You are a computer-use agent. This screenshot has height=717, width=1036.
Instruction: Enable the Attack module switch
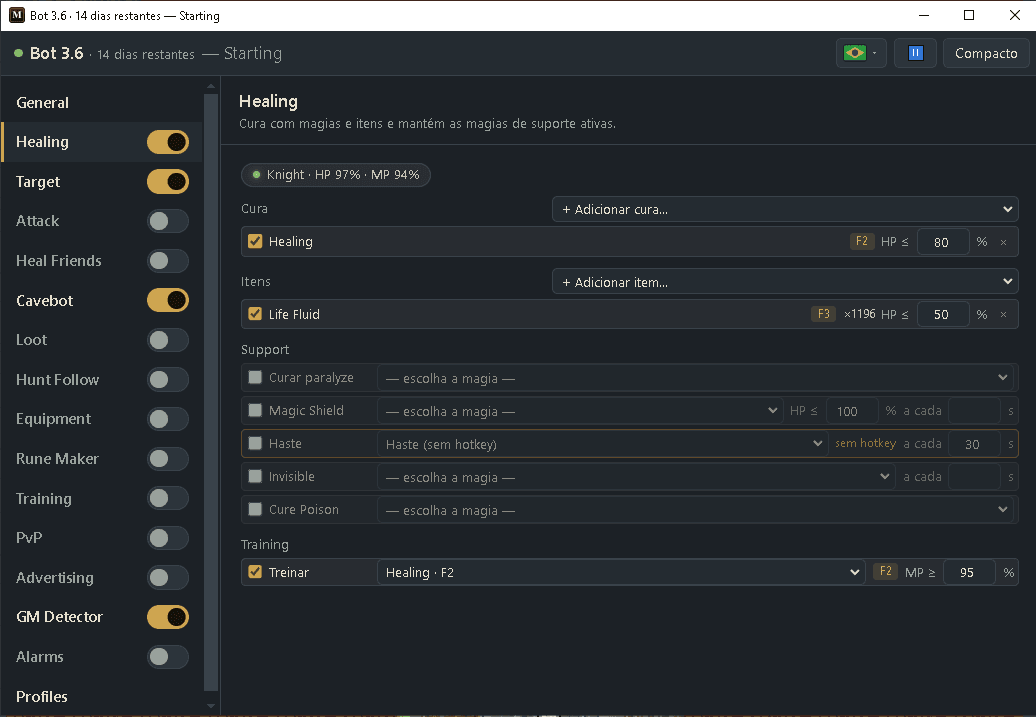tap(168, 221)
